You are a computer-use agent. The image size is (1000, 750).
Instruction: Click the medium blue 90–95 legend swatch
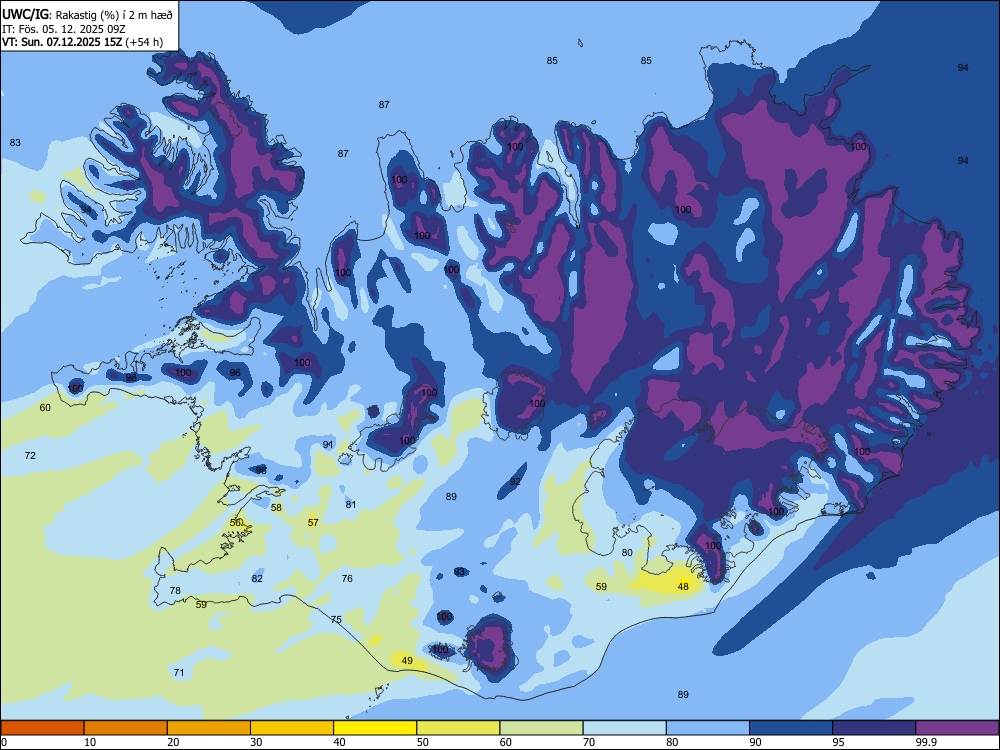(x=791, y=728)
